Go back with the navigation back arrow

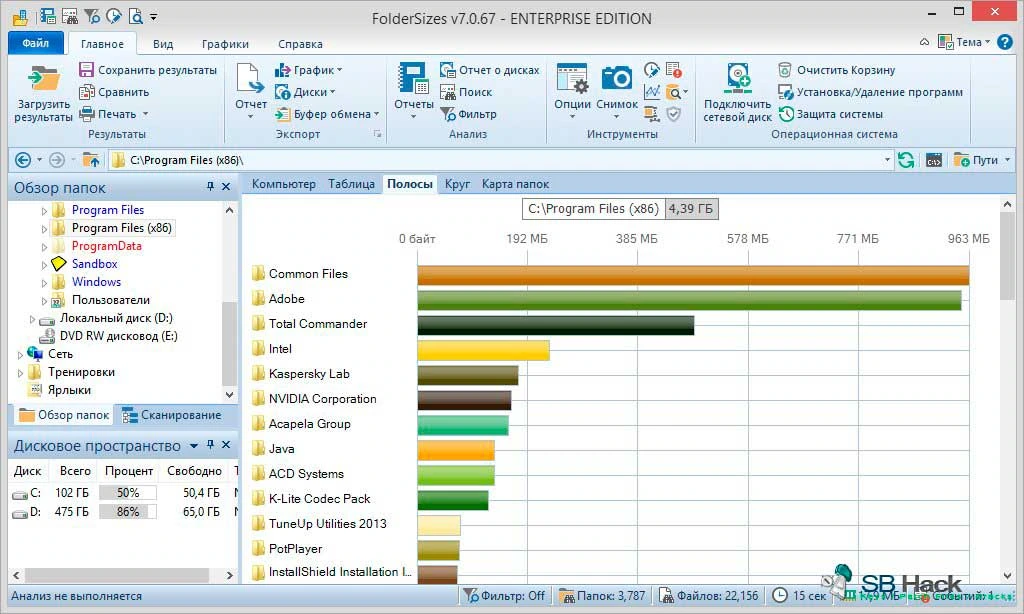(x=23, y=160)
